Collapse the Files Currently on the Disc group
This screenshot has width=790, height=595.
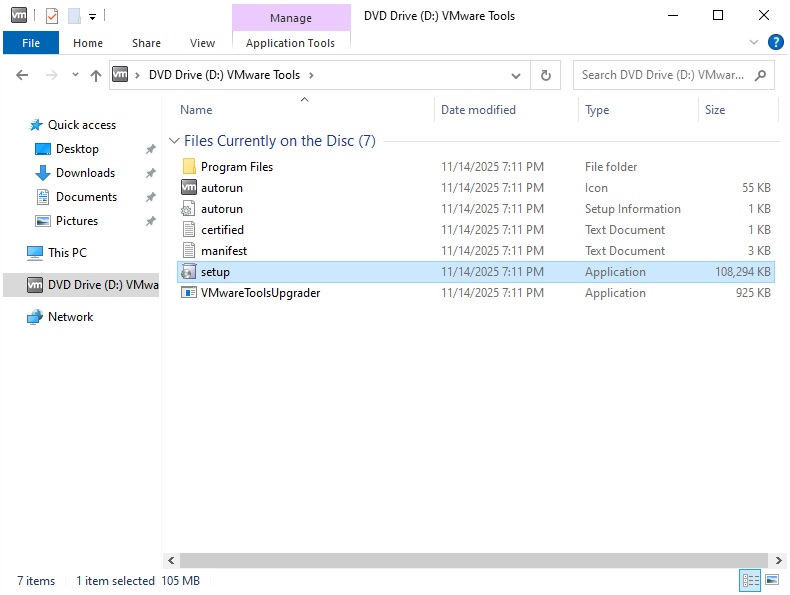pos(175,141)
